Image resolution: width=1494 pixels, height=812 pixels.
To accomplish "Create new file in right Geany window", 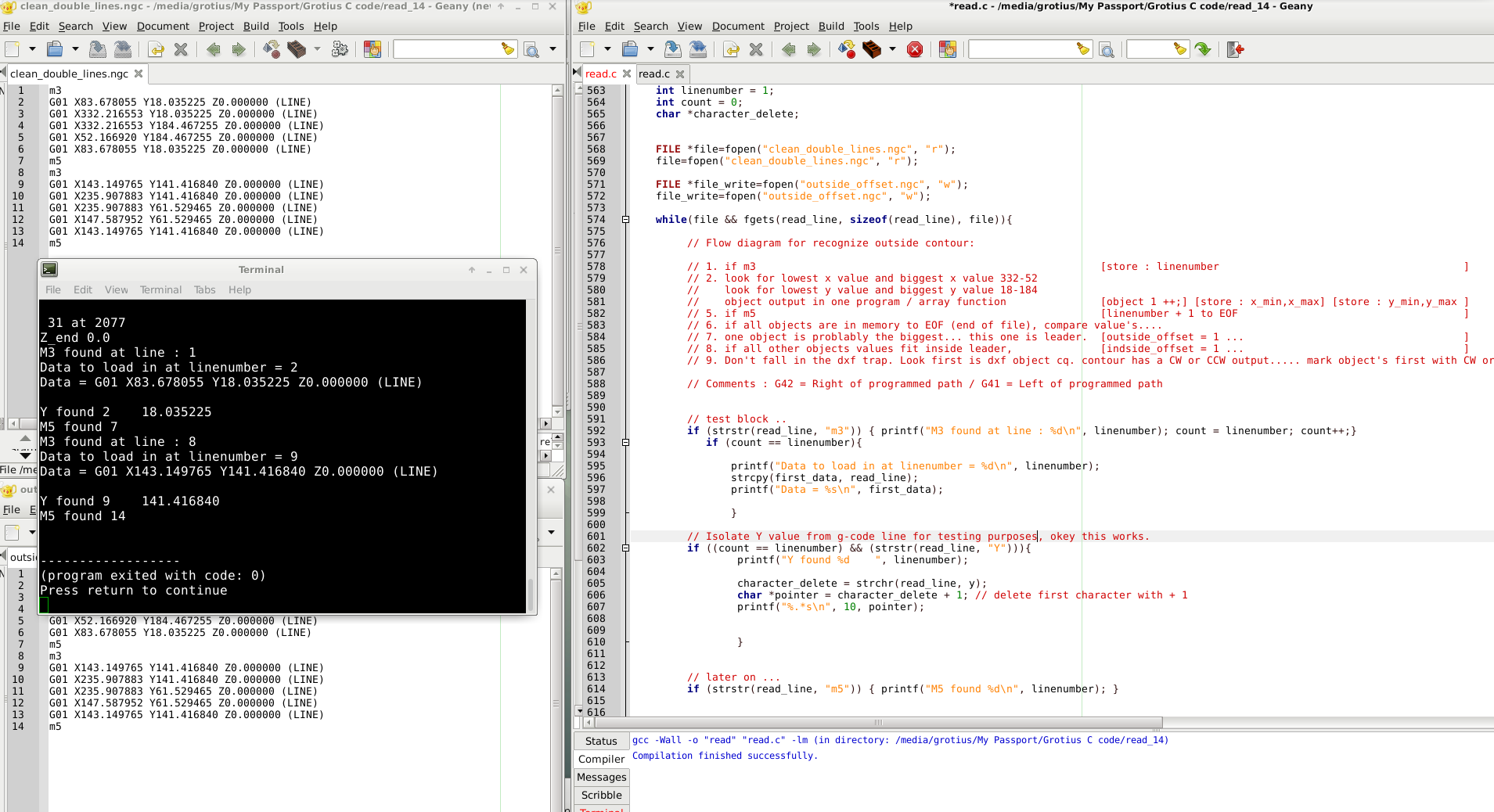I will 588,49.
